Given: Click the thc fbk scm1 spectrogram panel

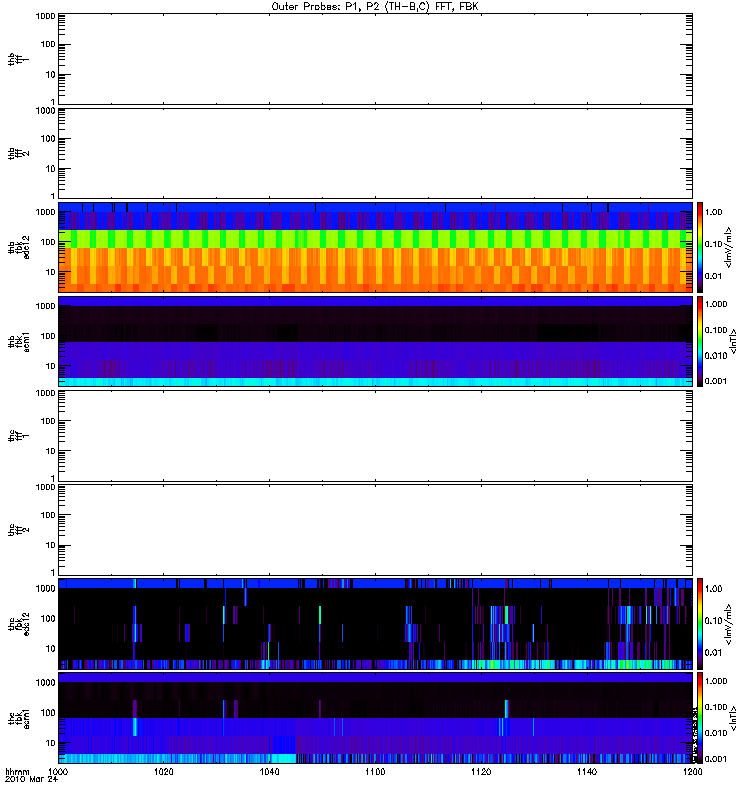Looking at the screenshot, I should tap(375, 718).
